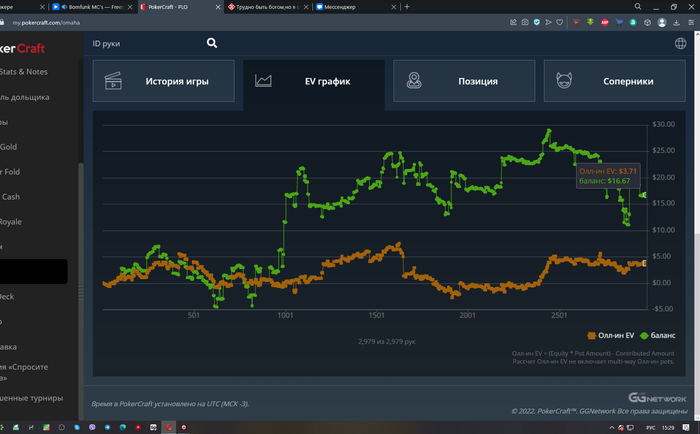Open a new browser tab with plus
This screenshot has height=434, width=700.
[x=407, y=7]
